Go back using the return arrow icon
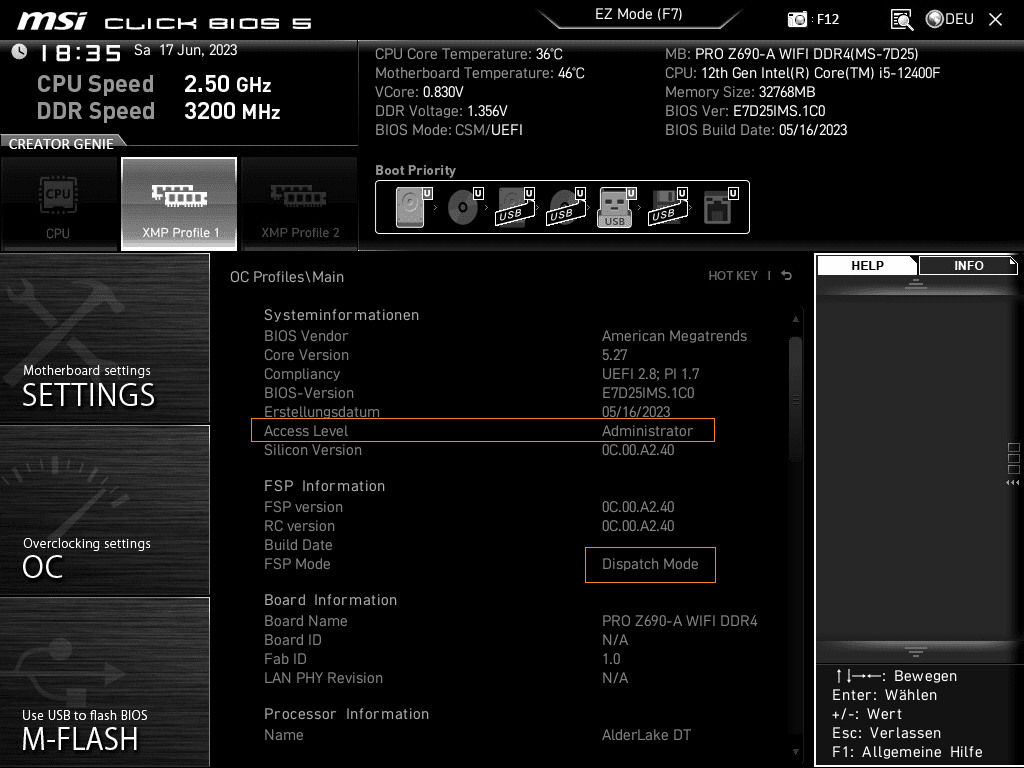Image resolution: width=1024 pixels, height=768 pixels. 787,276
